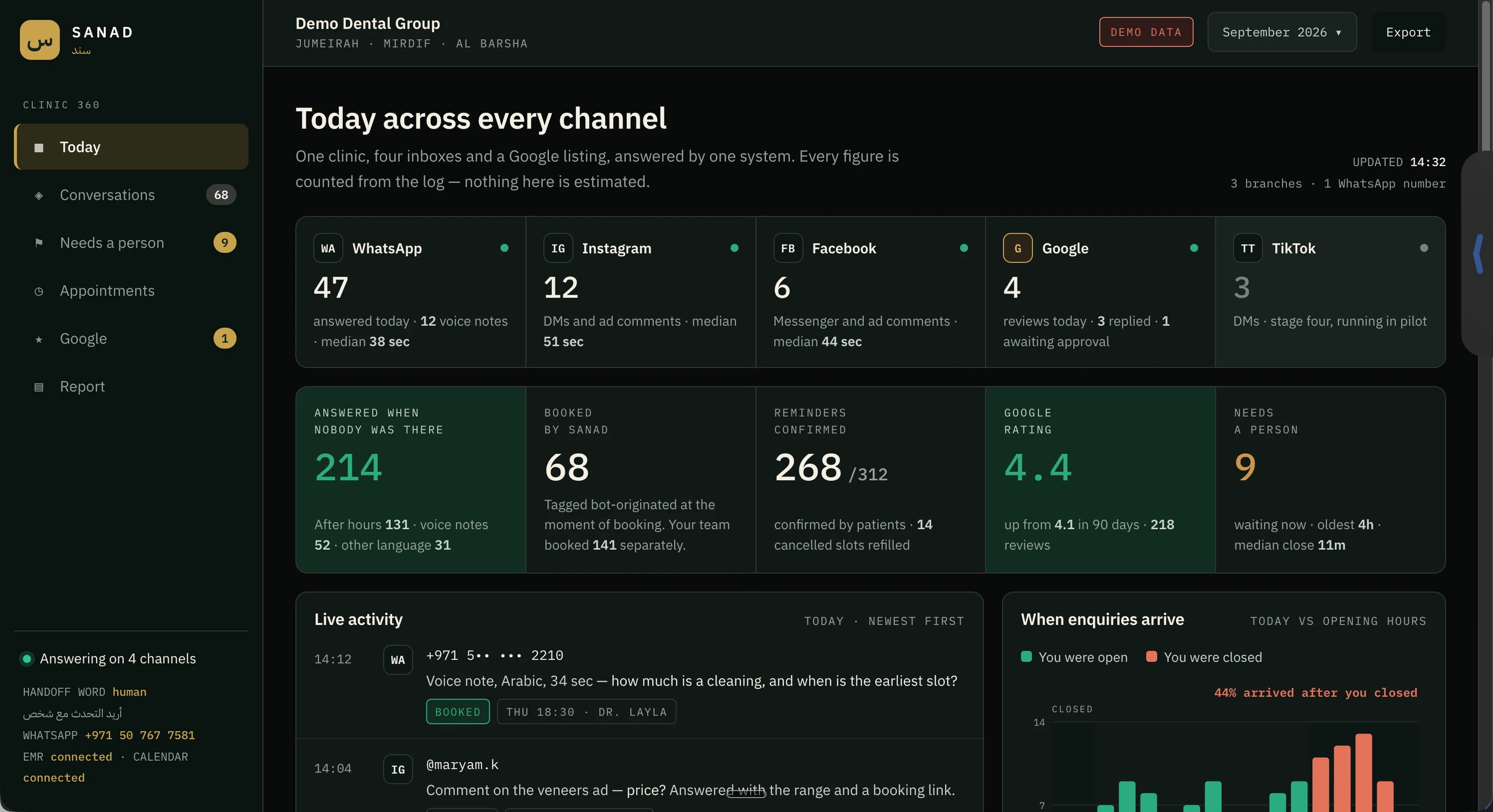The image size is (1493, 812).
Task: Click the WA icon on 14:12 activity
Action: click(x=398, y=660)
